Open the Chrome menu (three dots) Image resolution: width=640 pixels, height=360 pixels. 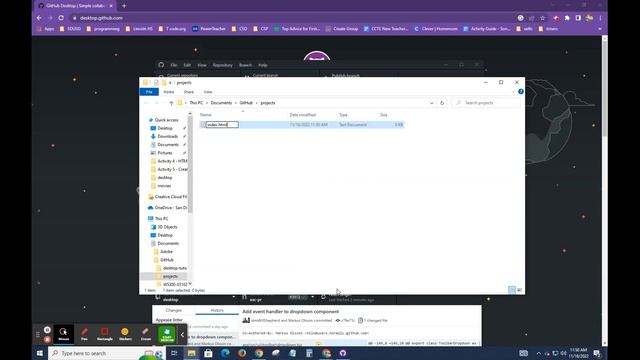[600, 18]
